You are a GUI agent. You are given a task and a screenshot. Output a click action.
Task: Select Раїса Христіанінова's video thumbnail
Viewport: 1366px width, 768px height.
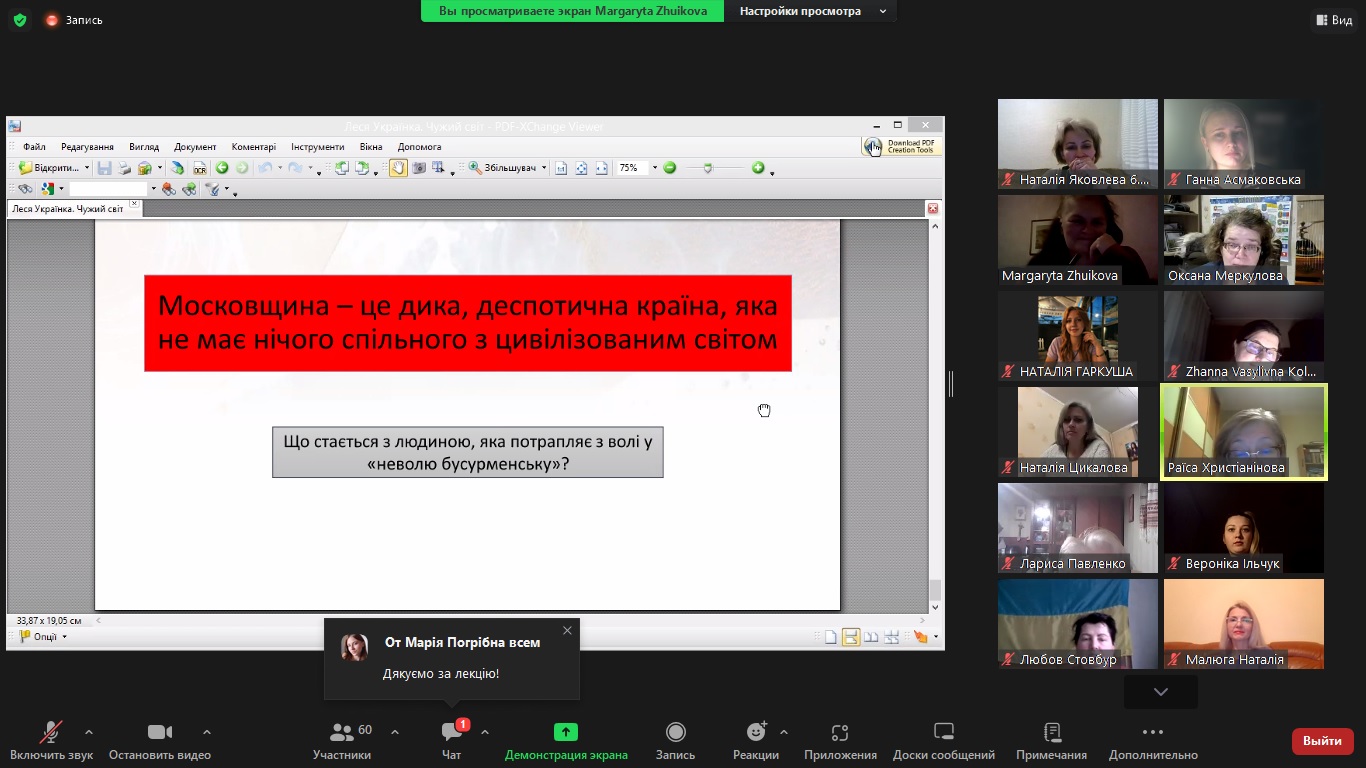(x=1243, y=432)
